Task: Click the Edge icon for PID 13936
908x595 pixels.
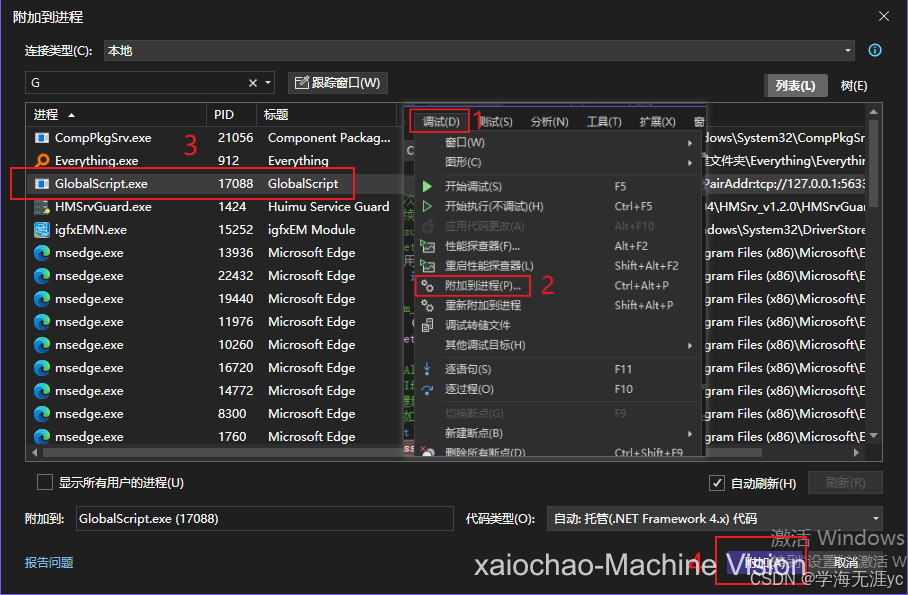Action: pyautogui.click(x=42, y=253)
